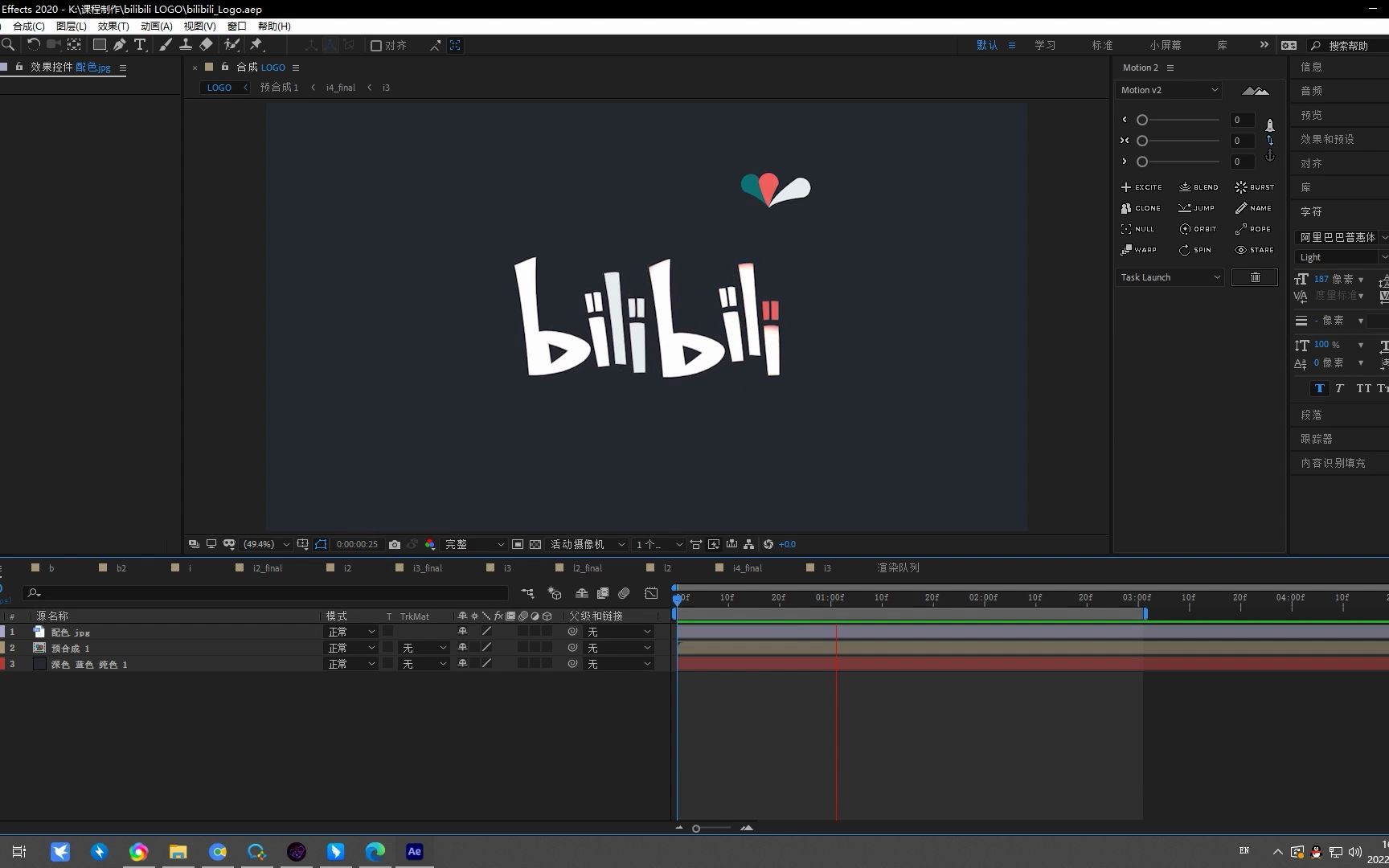1389x868 pixels.
Task: Take a snapshot with the camera icon
Action: pyautogui.click(x=395, y=544)
